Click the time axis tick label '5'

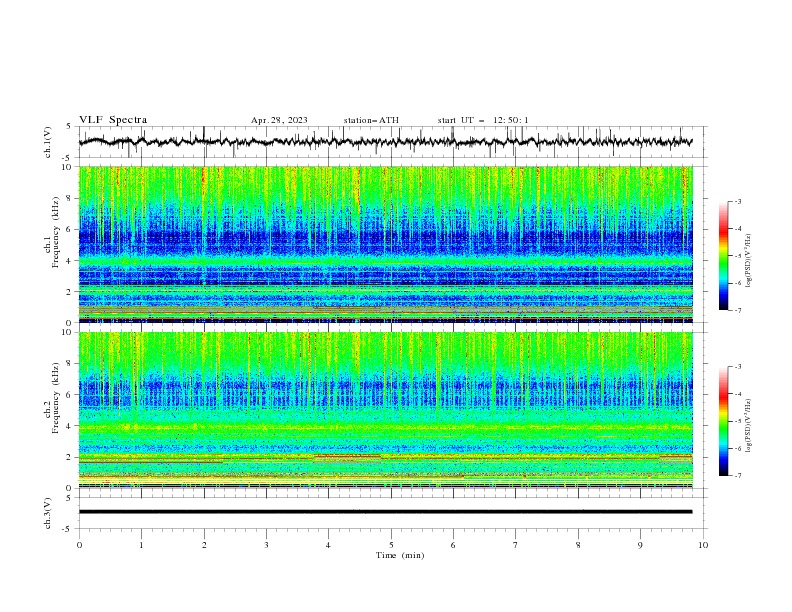pyautogui.click(x=391, y=545)
